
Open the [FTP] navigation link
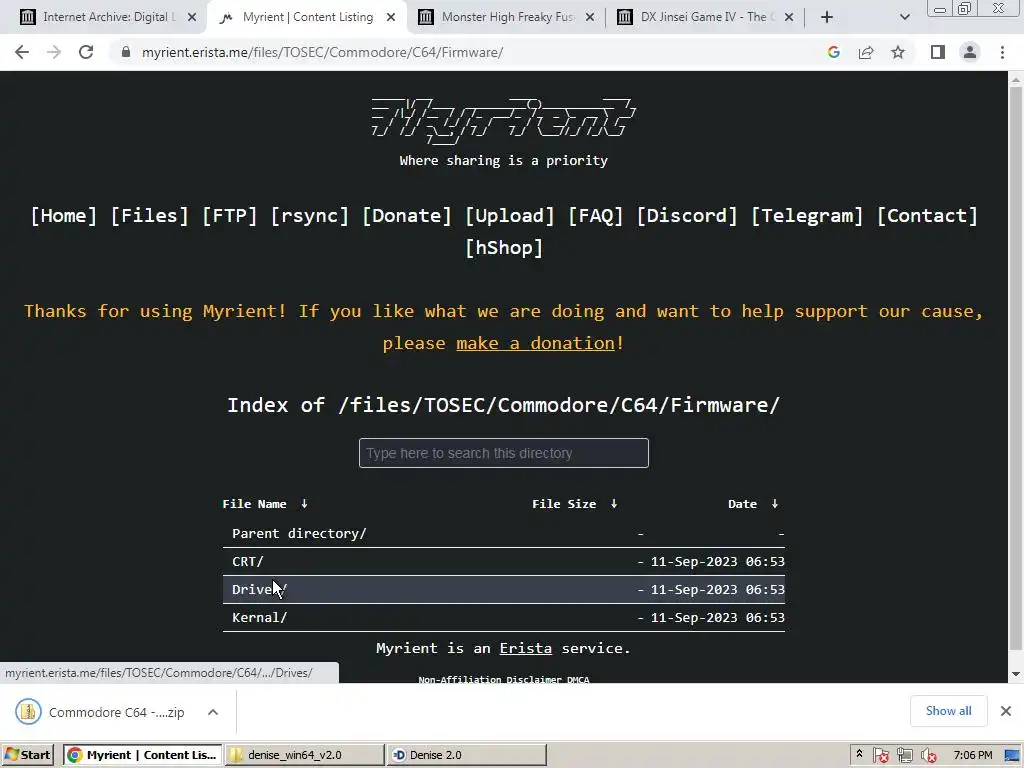tap(229, 216)
